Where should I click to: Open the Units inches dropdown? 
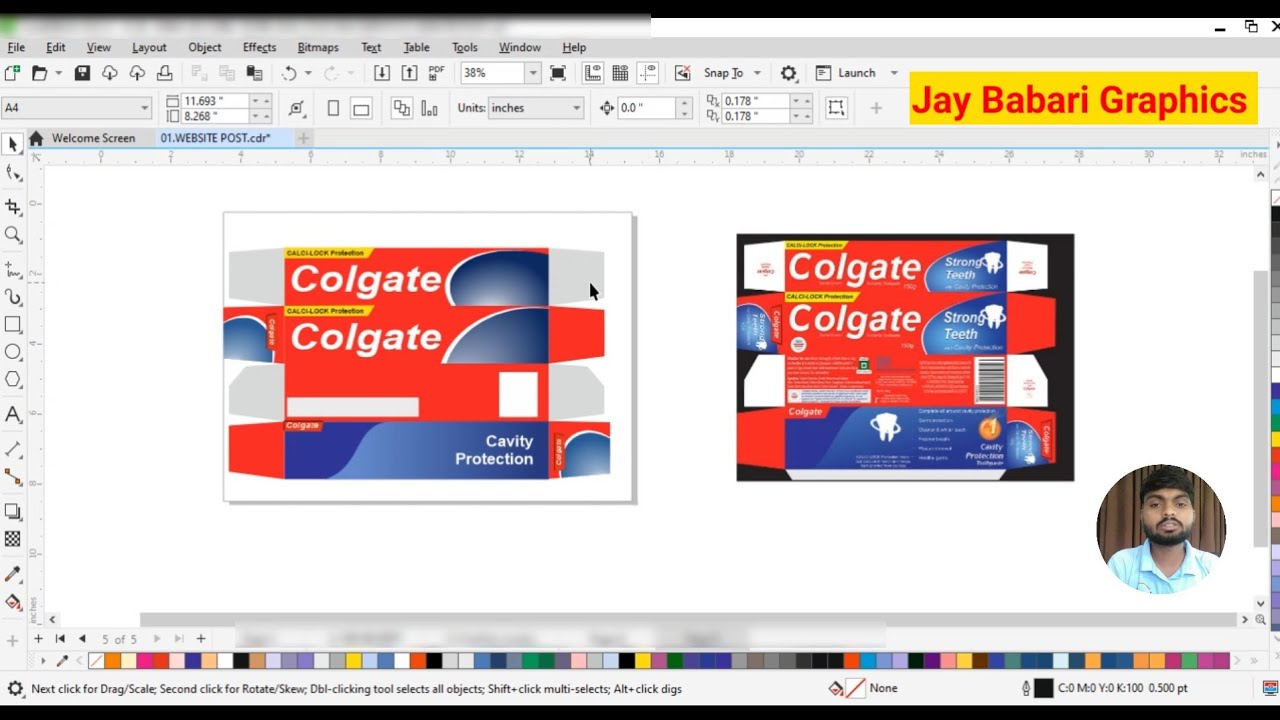[576, 108]
